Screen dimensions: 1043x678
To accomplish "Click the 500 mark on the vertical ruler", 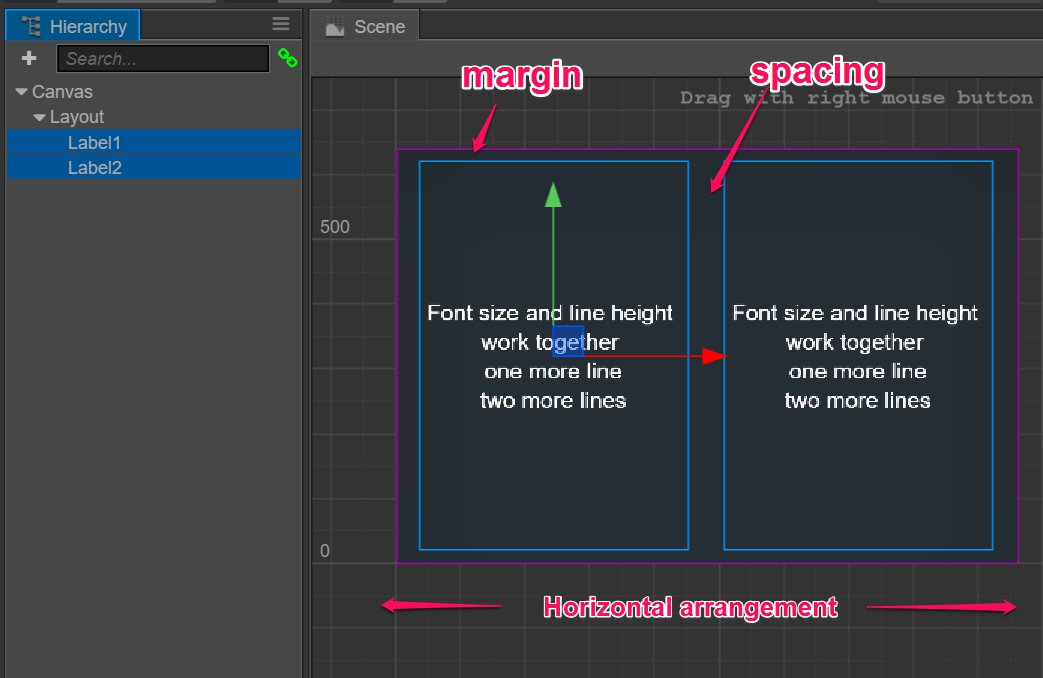I will click(x=333, y=226).
